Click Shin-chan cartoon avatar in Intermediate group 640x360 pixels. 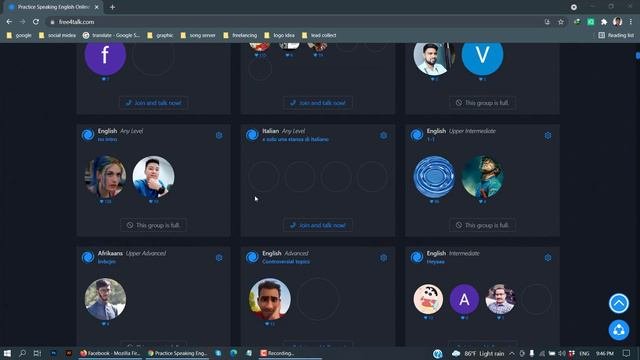point(428,299)
